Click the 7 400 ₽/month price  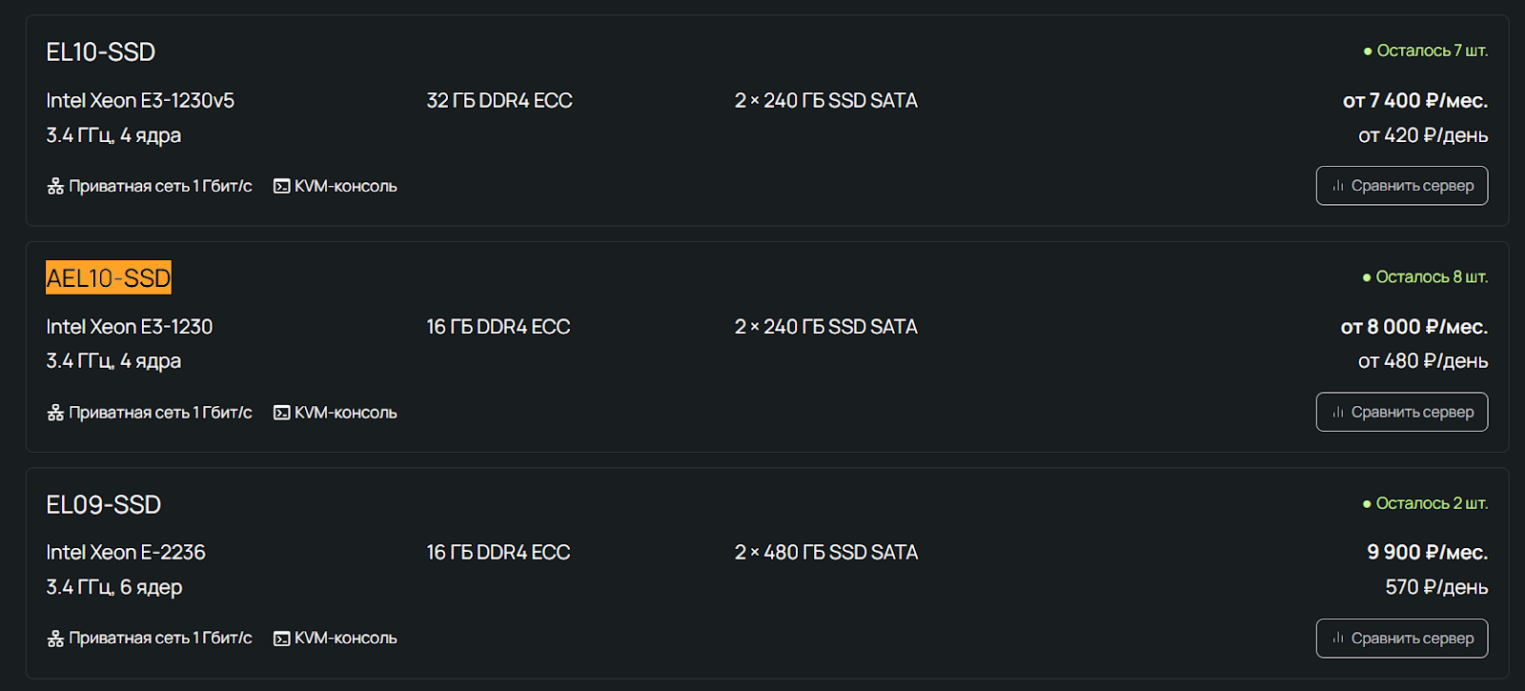coord(1415,101)
